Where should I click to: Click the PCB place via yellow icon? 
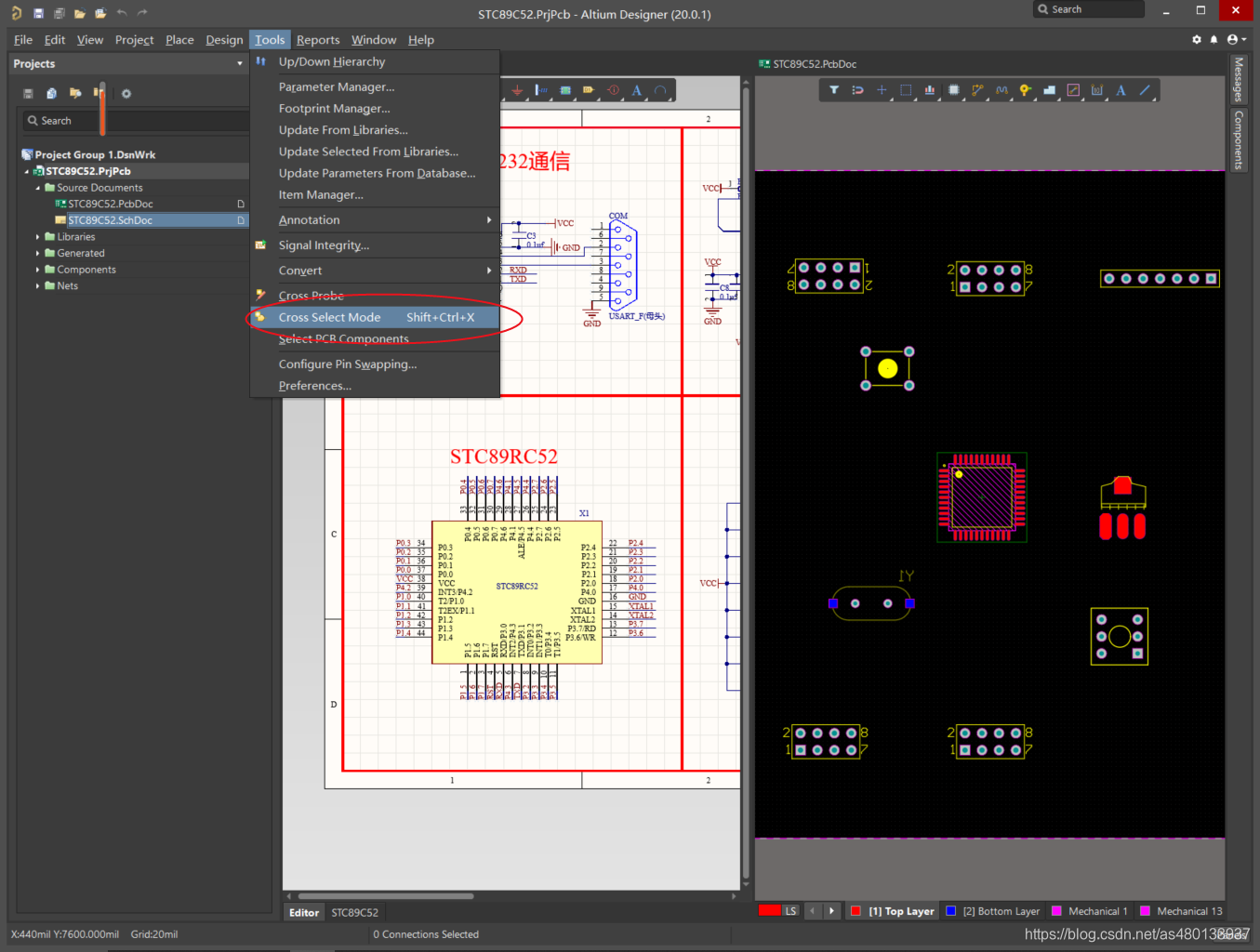1025,90
